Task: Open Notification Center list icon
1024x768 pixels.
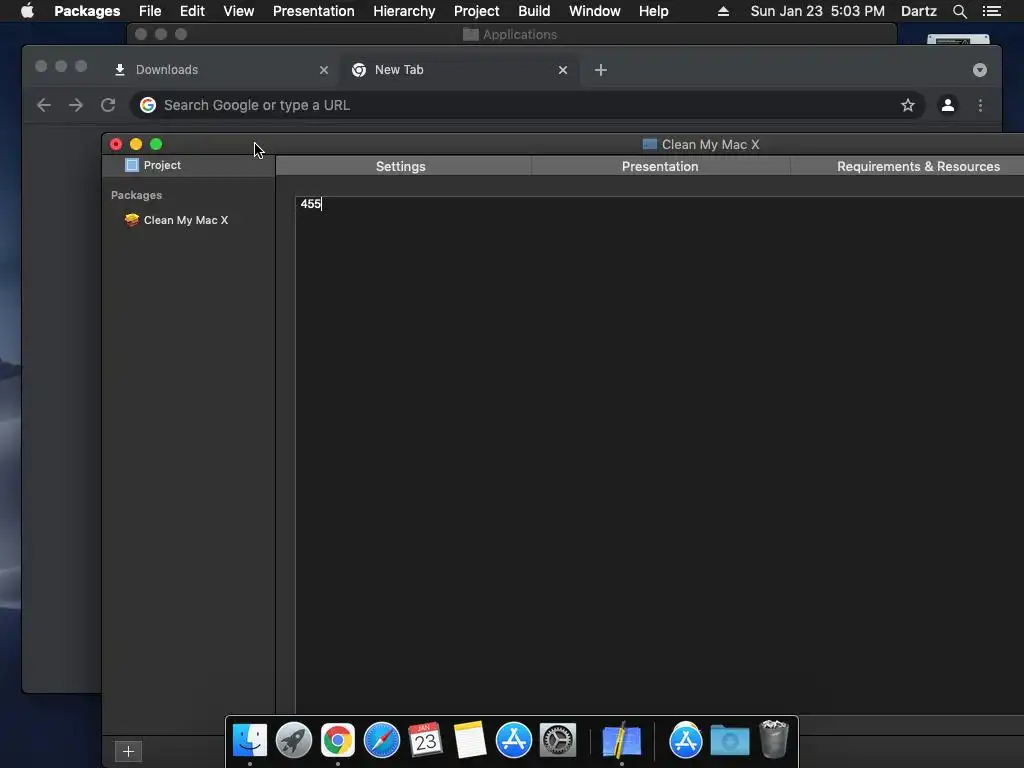Action: pyautogui.click(x=991, y=11)
